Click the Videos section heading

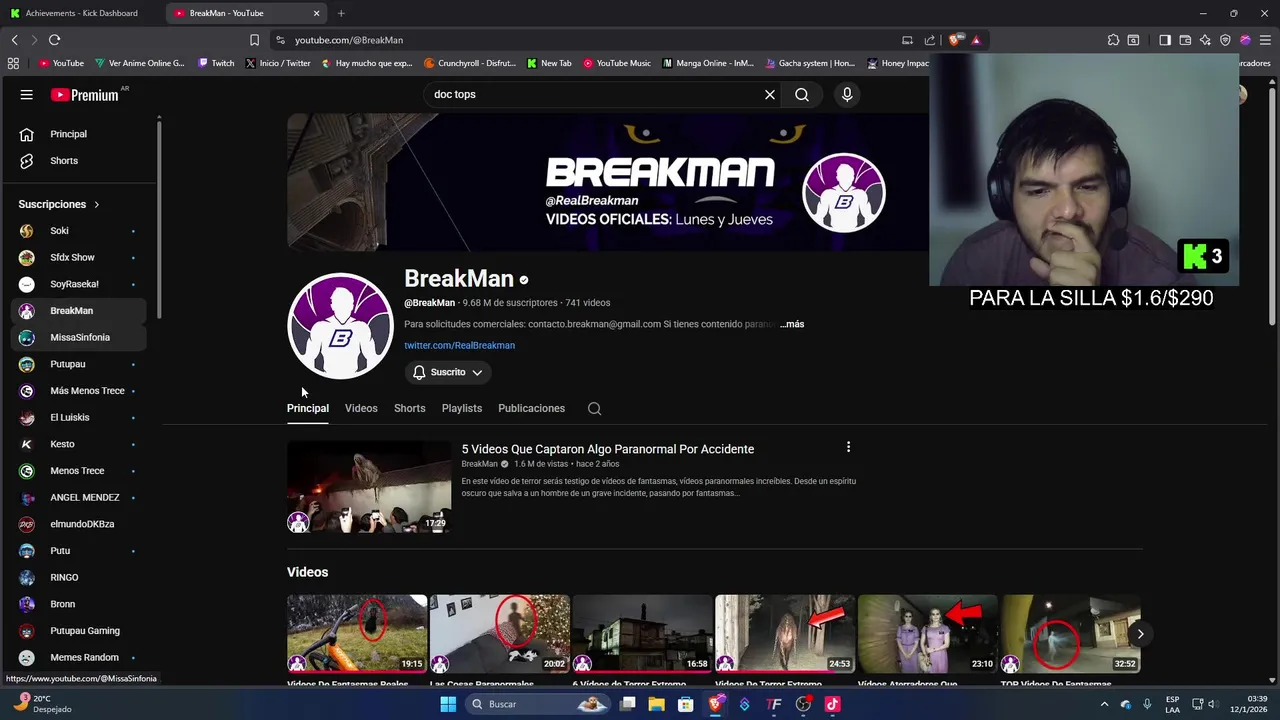click(307, 572)
